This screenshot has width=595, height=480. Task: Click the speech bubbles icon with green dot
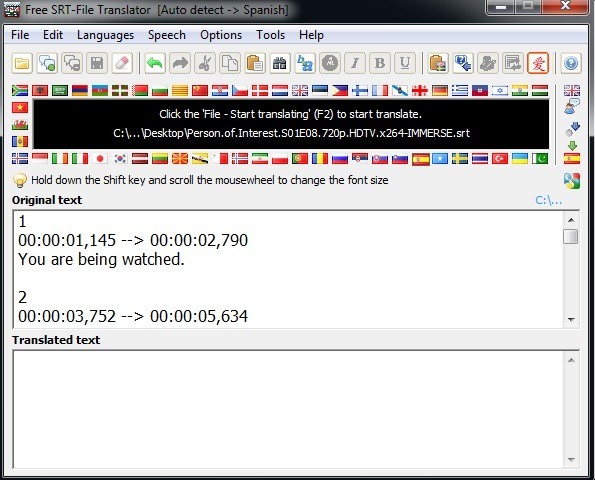(47, 63)
